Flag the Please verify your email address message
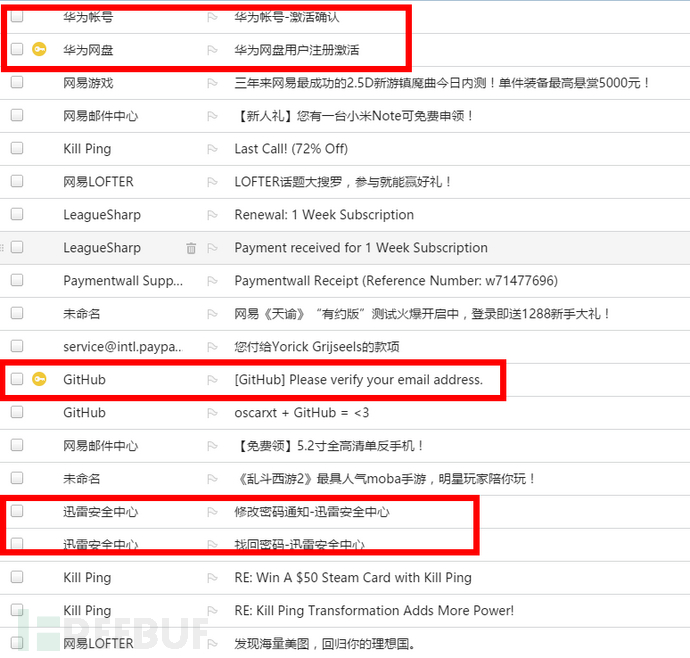Image resolution: width=690 pixels, height=658 pixels. coord(212,380)
